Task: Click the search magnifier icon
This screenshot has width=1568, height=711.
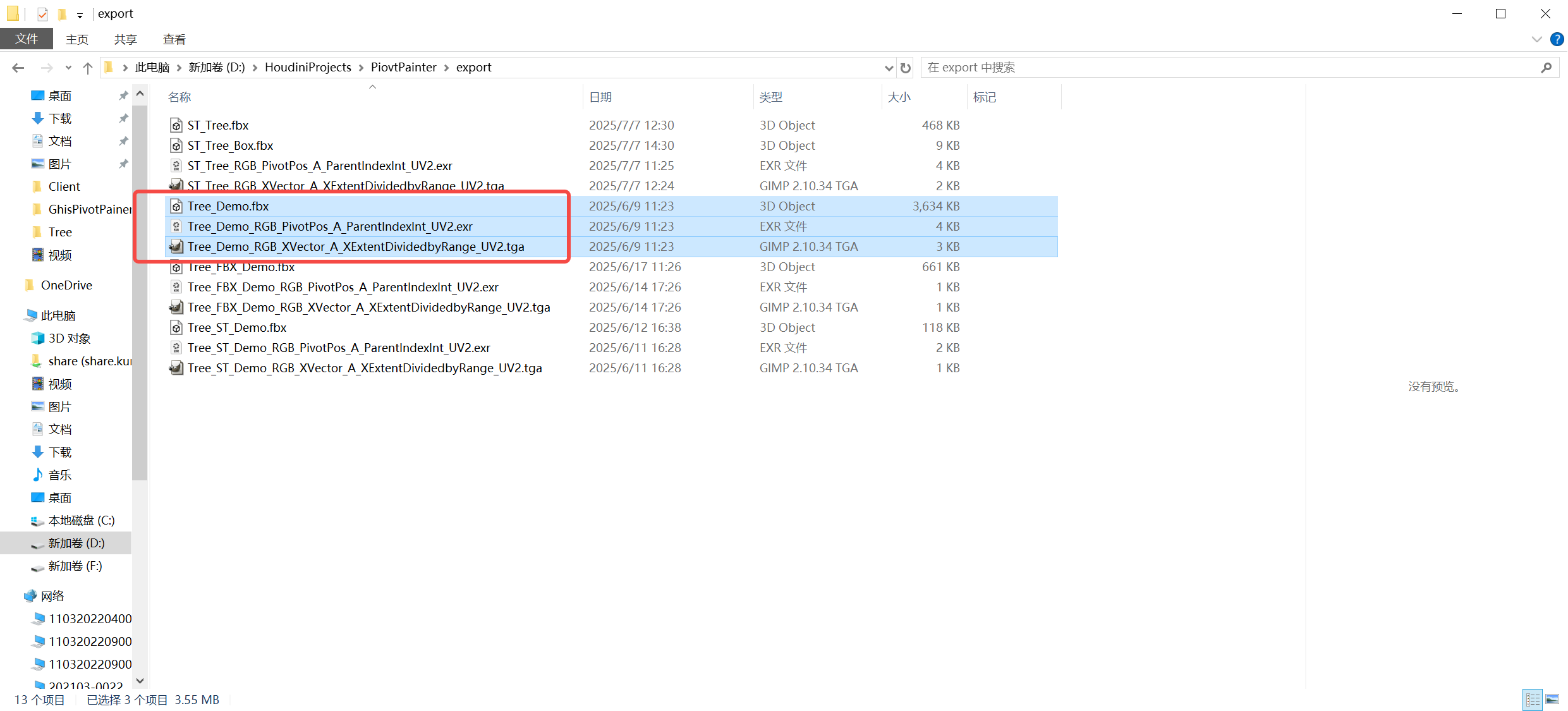Action: click(x=1546, y=68)
